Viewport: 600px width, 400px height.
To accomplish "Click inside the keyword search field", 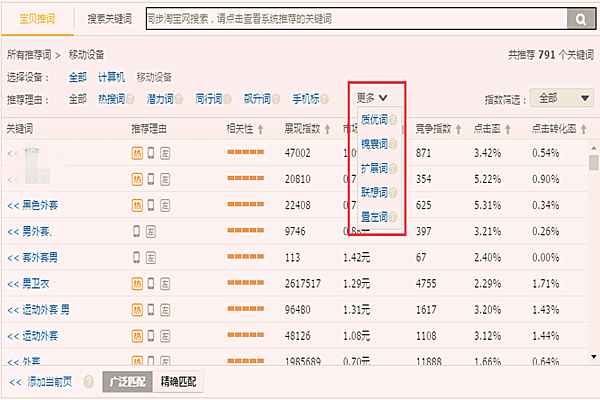I will pyautogui.click(x=356, y=19).
